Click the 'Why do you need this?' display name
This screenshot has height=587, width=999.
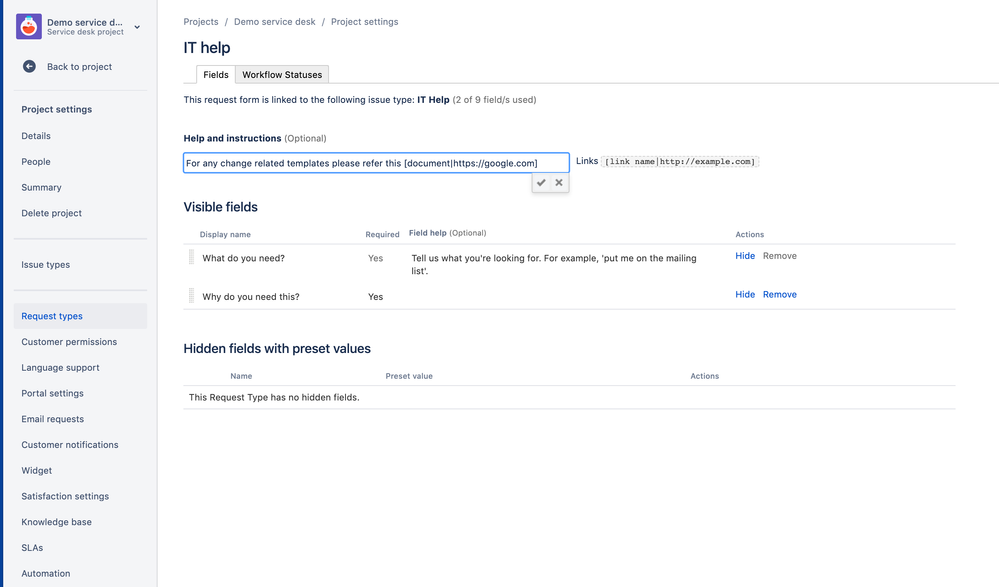point(251,296)
